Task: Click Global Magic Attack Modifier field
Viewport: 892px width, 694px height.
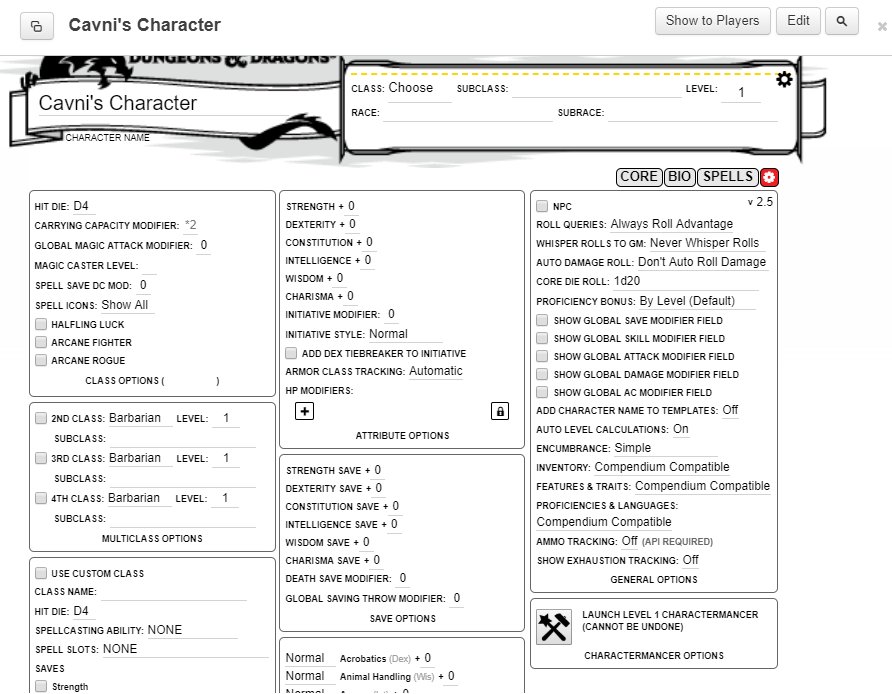Action: click(204, 245)
